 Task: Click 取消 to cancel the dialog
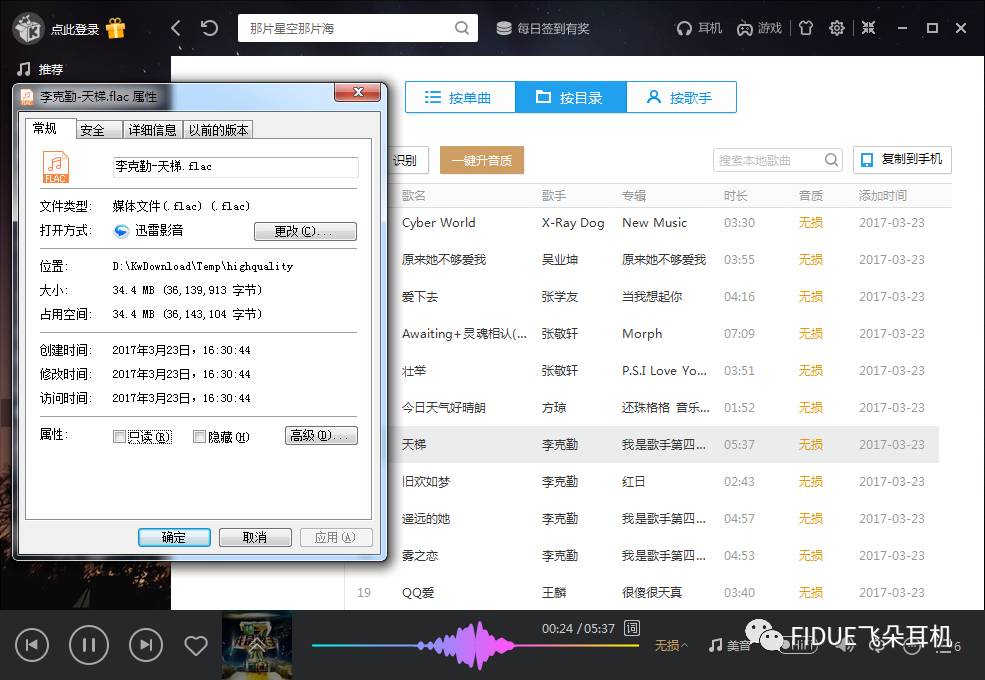coord(255,537)
